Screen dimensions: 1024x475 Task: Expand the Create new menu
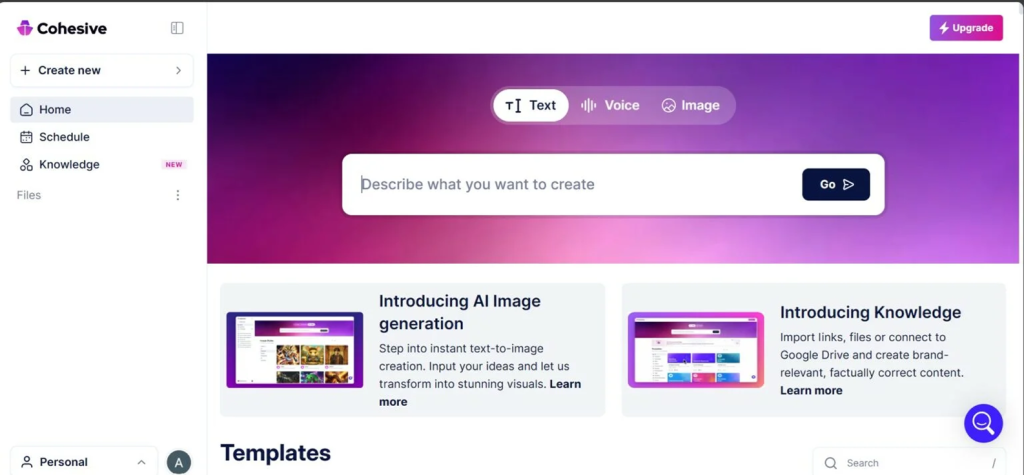tap(101, 71)
